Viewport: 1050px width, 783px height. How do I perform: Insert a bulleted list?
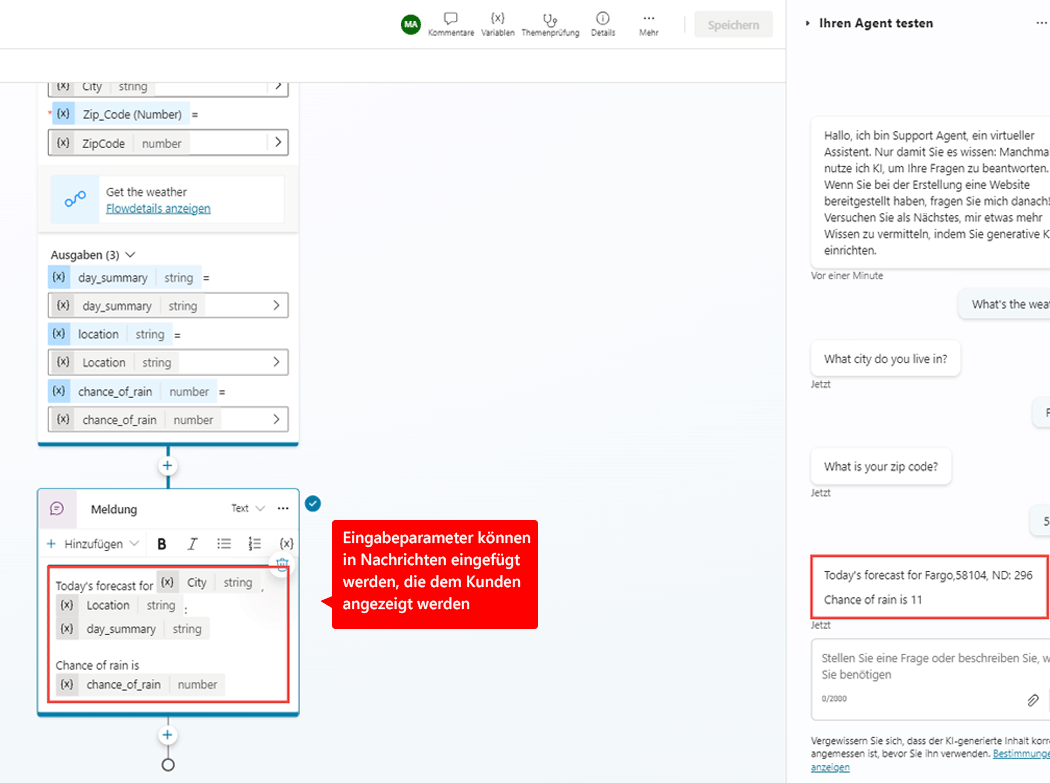click(224, 544)
